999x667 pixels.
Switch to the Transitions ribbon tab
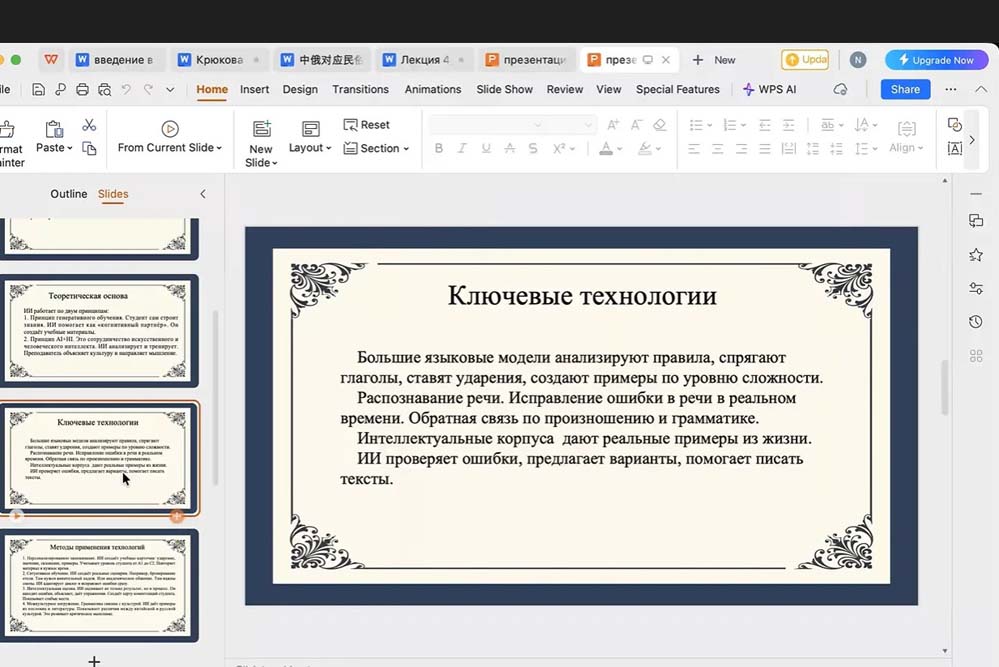360,89
